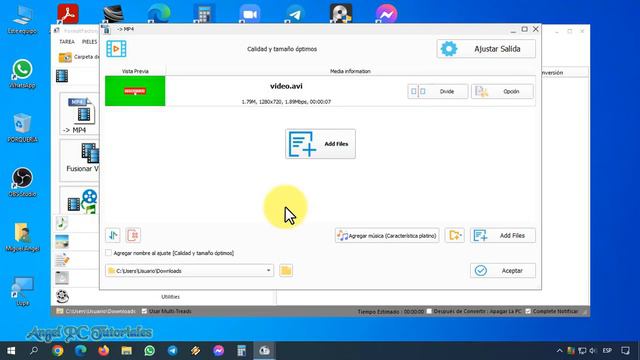
Task: Open the picture category icon
Action: coord(62,241)
